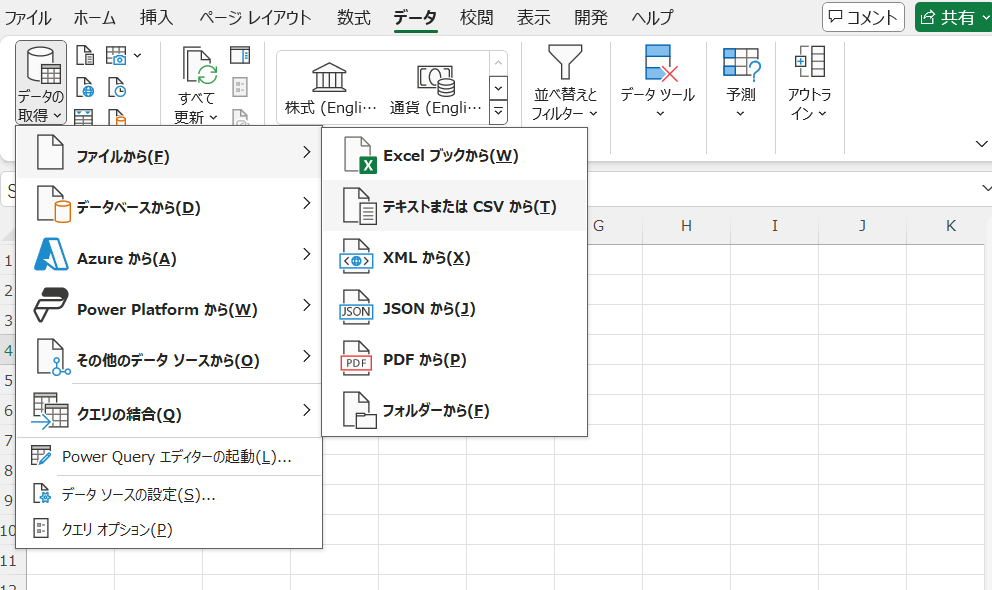Expand the formula bar chevron
Viewport: 992px width, 590px height.
pos(986,188)
